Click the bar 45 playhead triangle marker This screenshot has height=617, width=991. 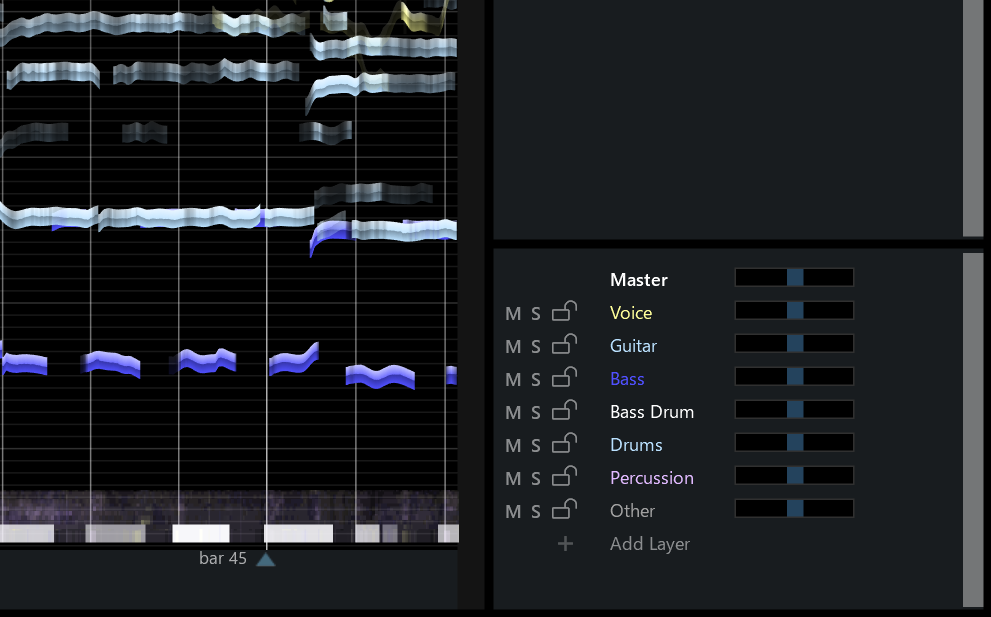[x=265, y=559]
